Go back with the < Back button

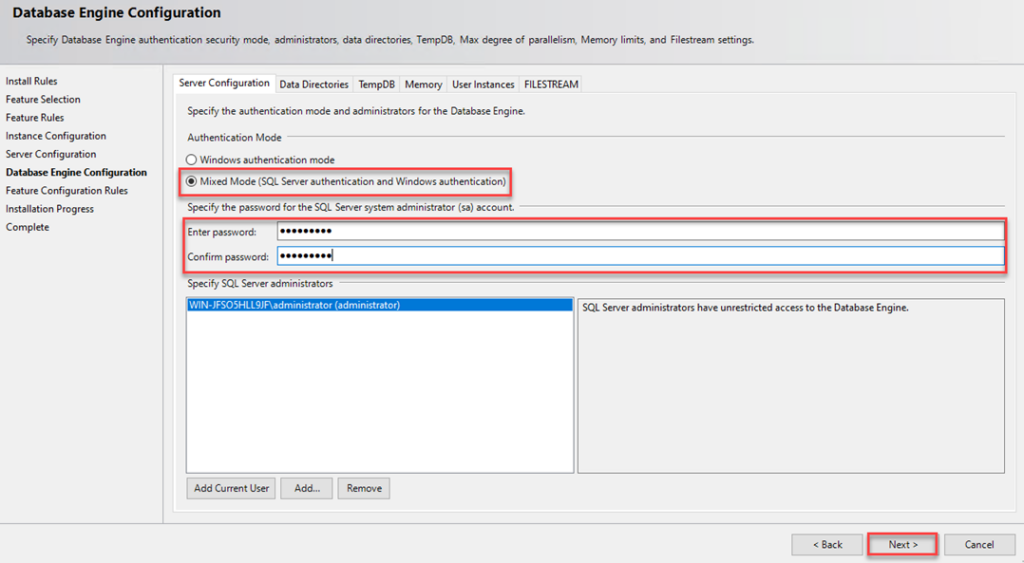coord(827,544)
